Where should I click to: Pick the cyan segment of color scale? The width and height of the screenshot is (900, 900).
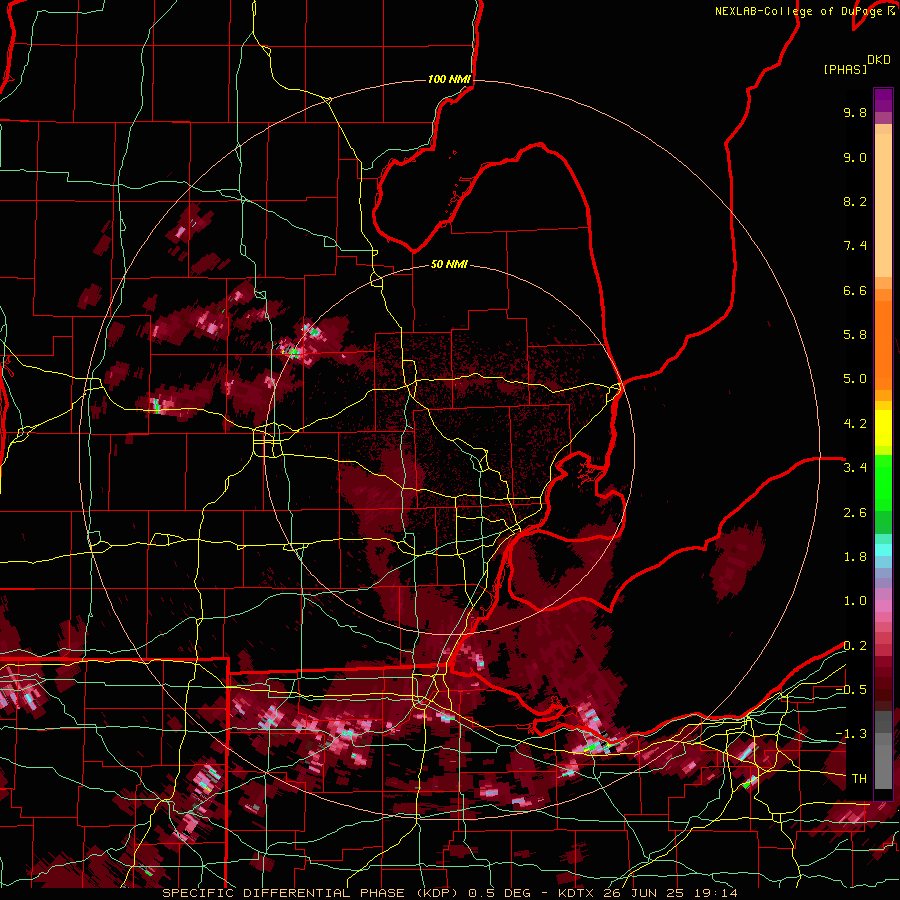883,550
